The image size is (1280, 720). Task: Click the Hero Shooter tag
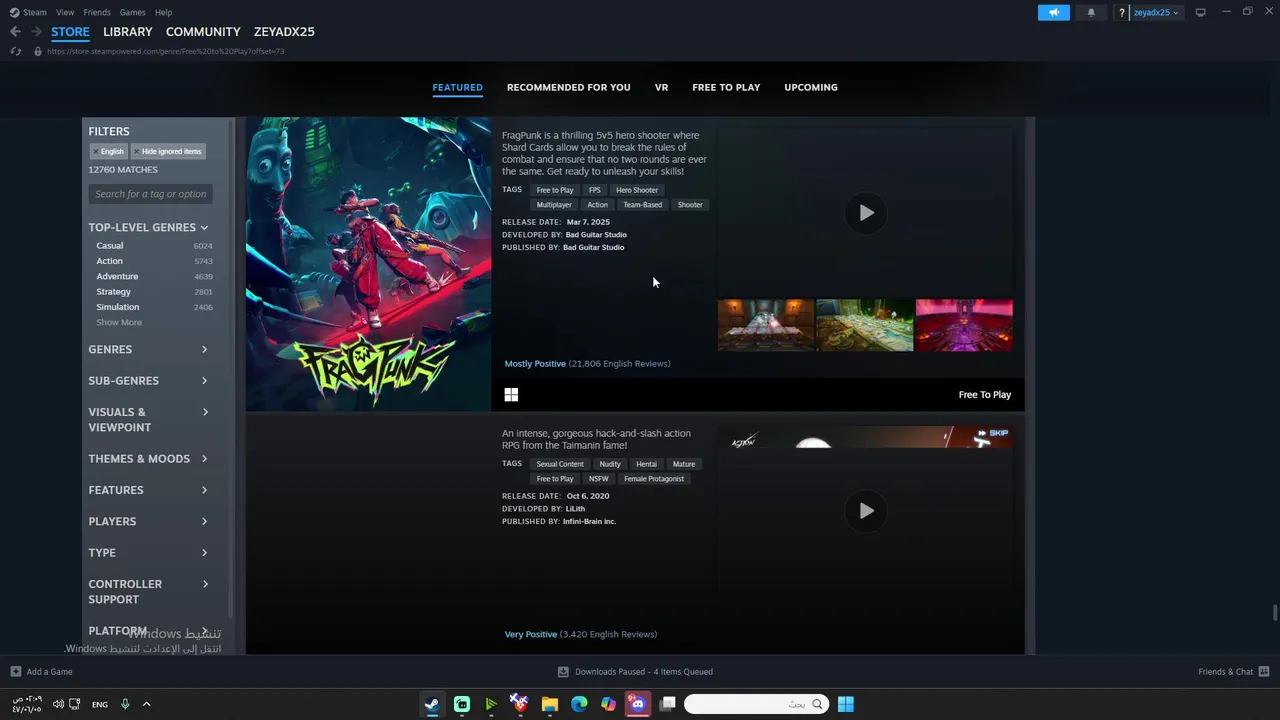[x=637, y=190]
